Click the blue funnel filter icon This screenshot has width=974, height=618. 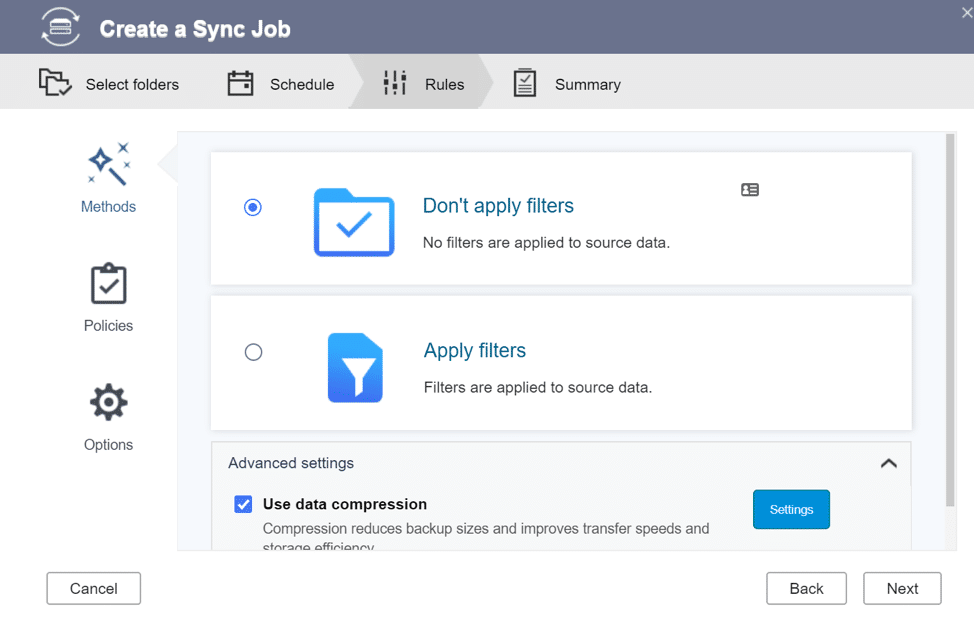(x=355, y=368)
